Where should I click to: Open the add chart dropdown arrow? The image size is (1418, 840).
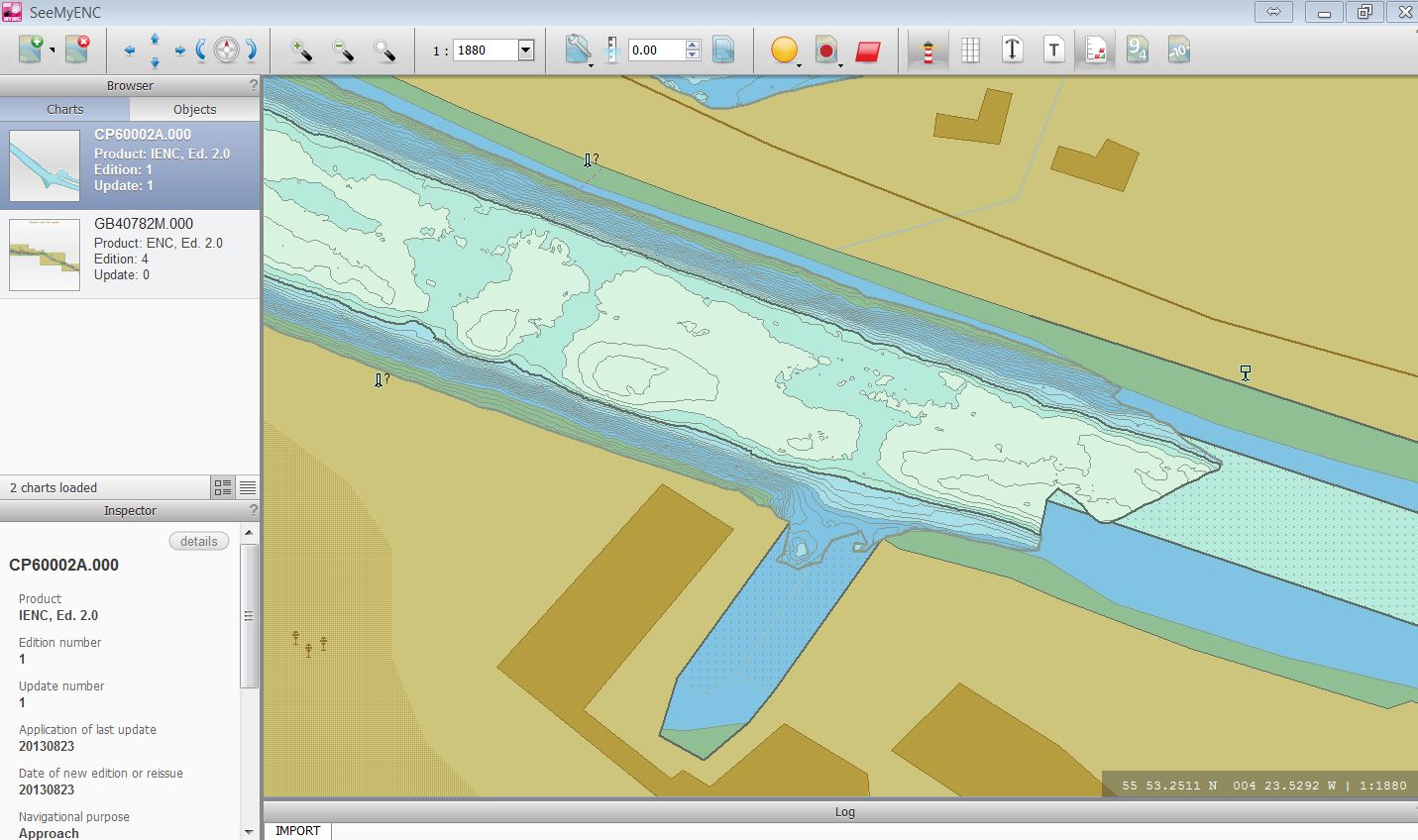click(x=52, y=51)
